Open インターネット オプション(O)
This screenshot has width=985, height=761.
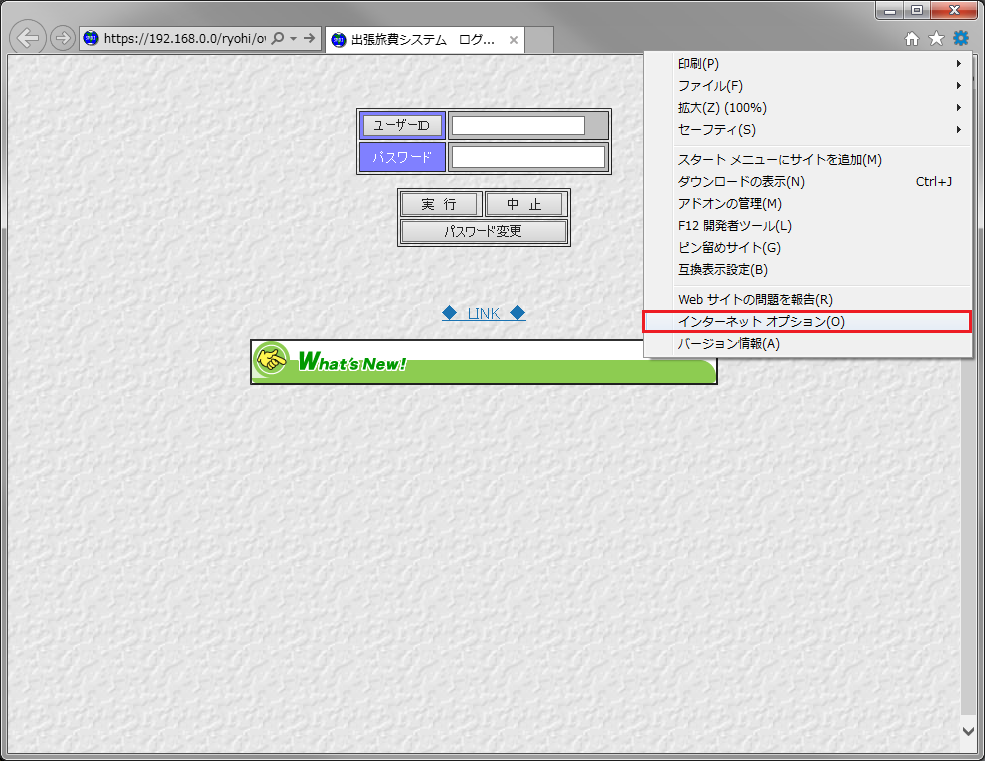pos(807,322)
